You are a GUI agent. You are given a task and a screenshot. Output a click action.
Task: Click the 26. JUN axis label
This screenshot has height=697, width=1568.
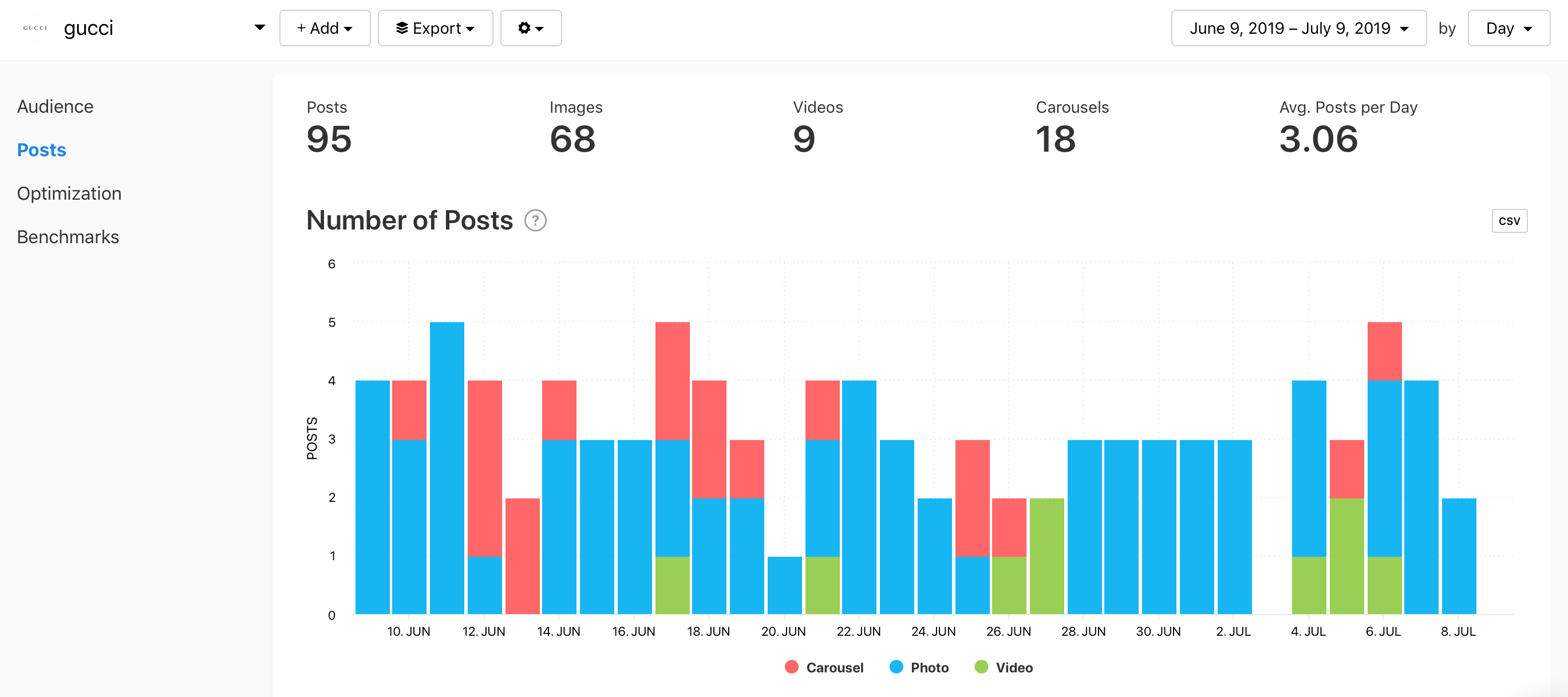click(1009, 631)
